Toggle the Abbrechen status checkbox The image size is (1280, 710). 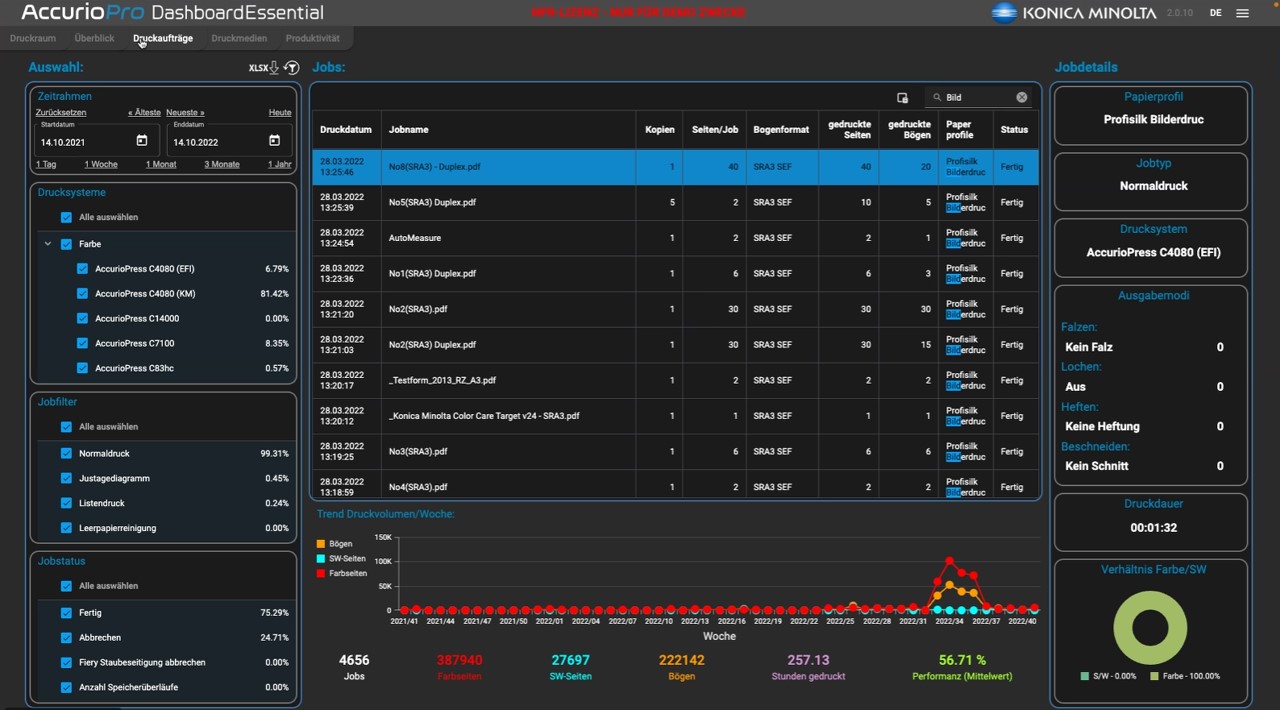(x=66, y=638)
